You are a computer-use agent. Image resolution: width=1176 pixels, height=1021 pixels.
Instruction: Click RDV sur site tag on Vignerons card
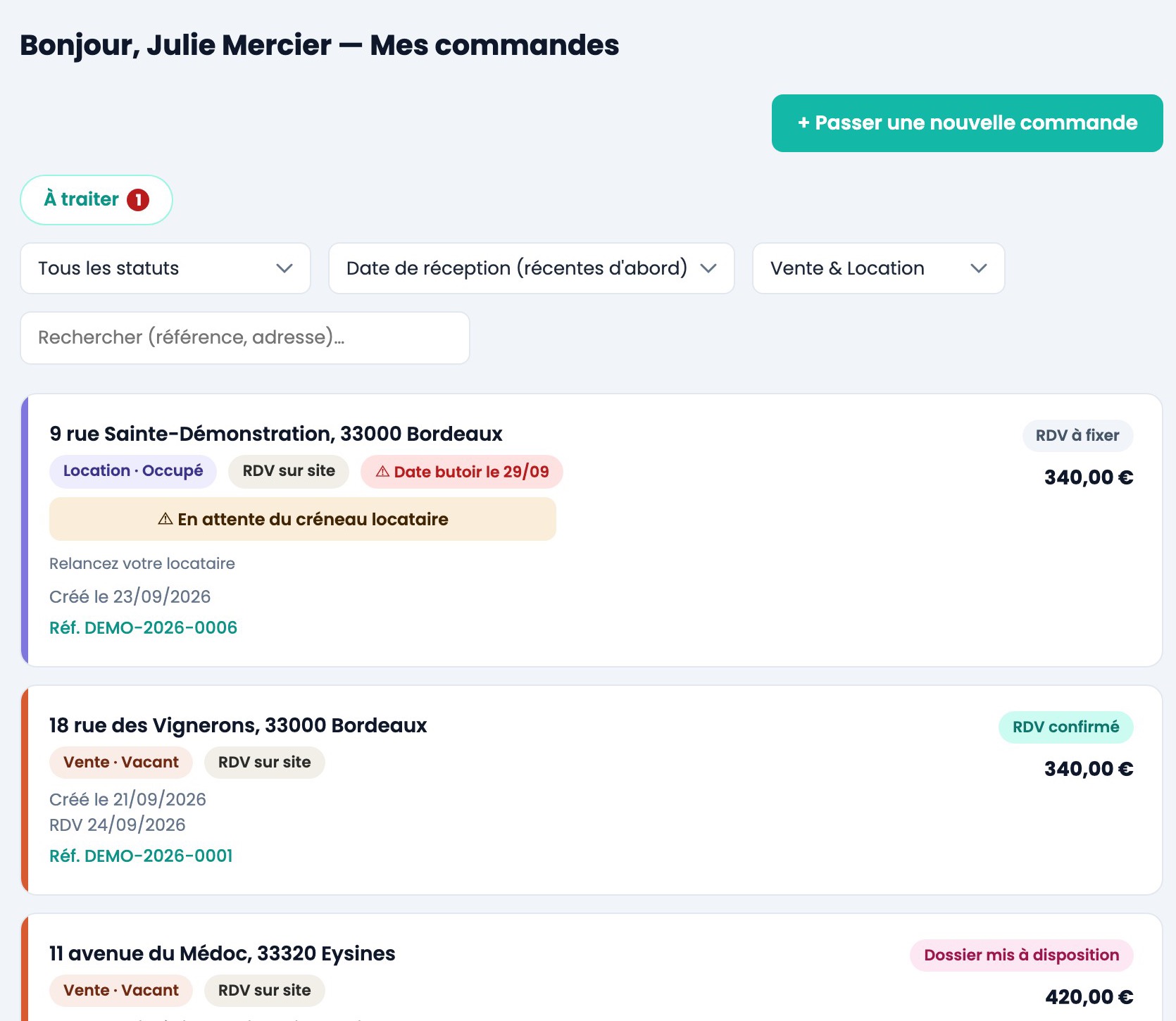[x=265, y=763]
